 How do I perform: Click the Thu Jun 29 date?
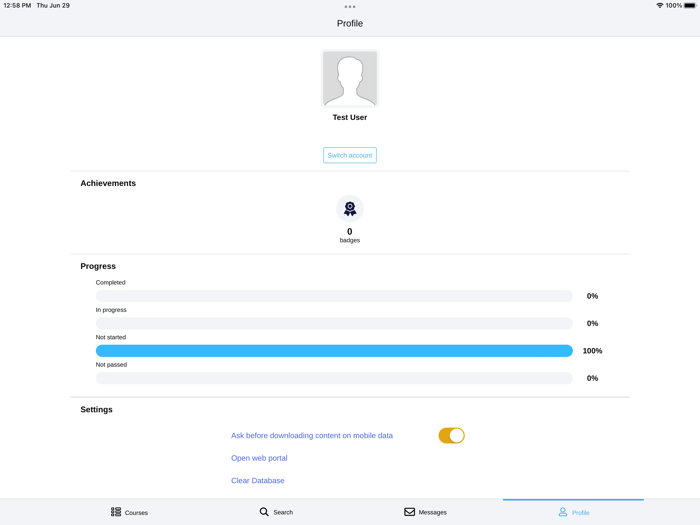53,5
